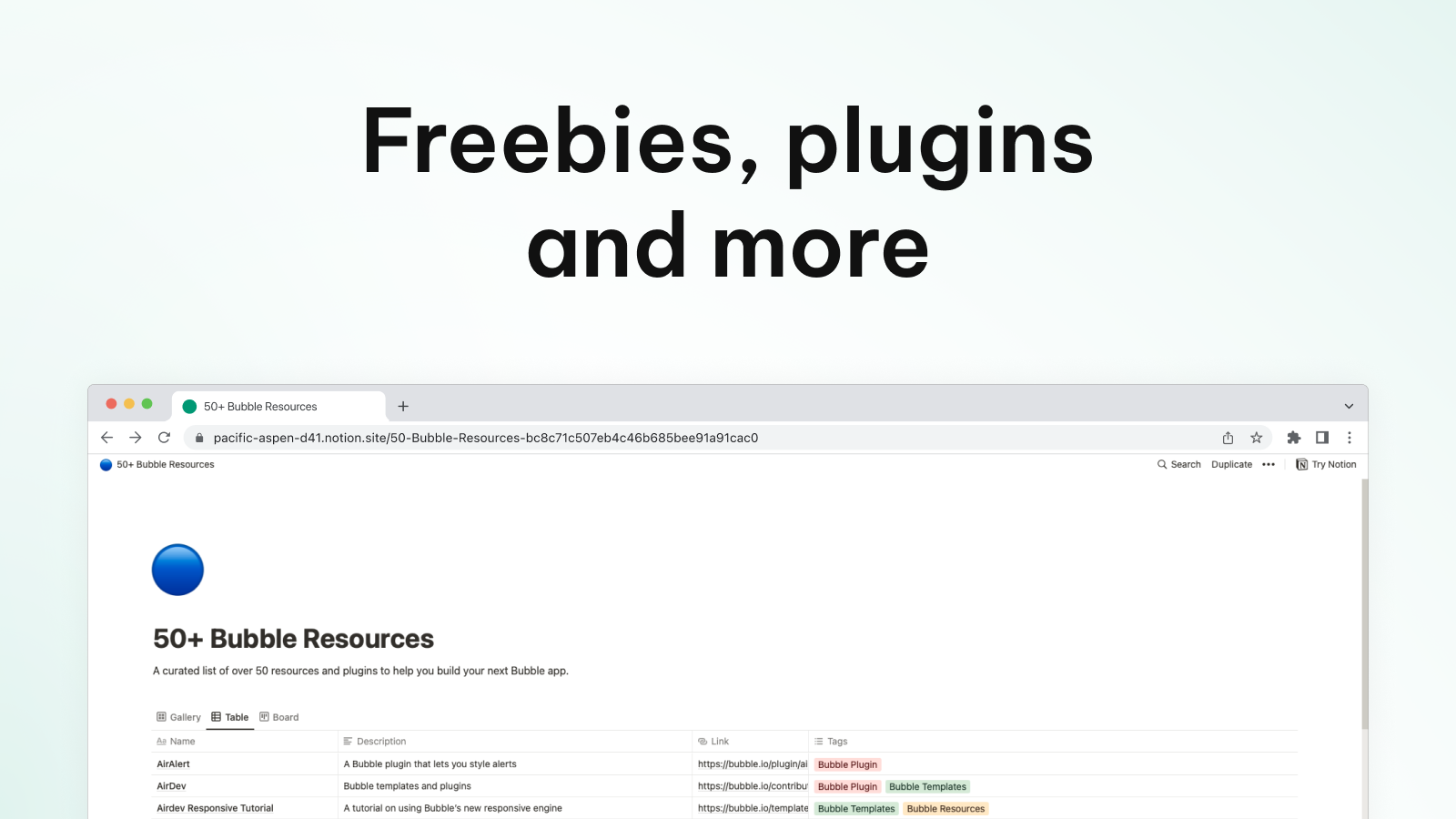Viewport: 1456px width, 819px height.
Task: Switch to the Board view tab
Action: 279,717
